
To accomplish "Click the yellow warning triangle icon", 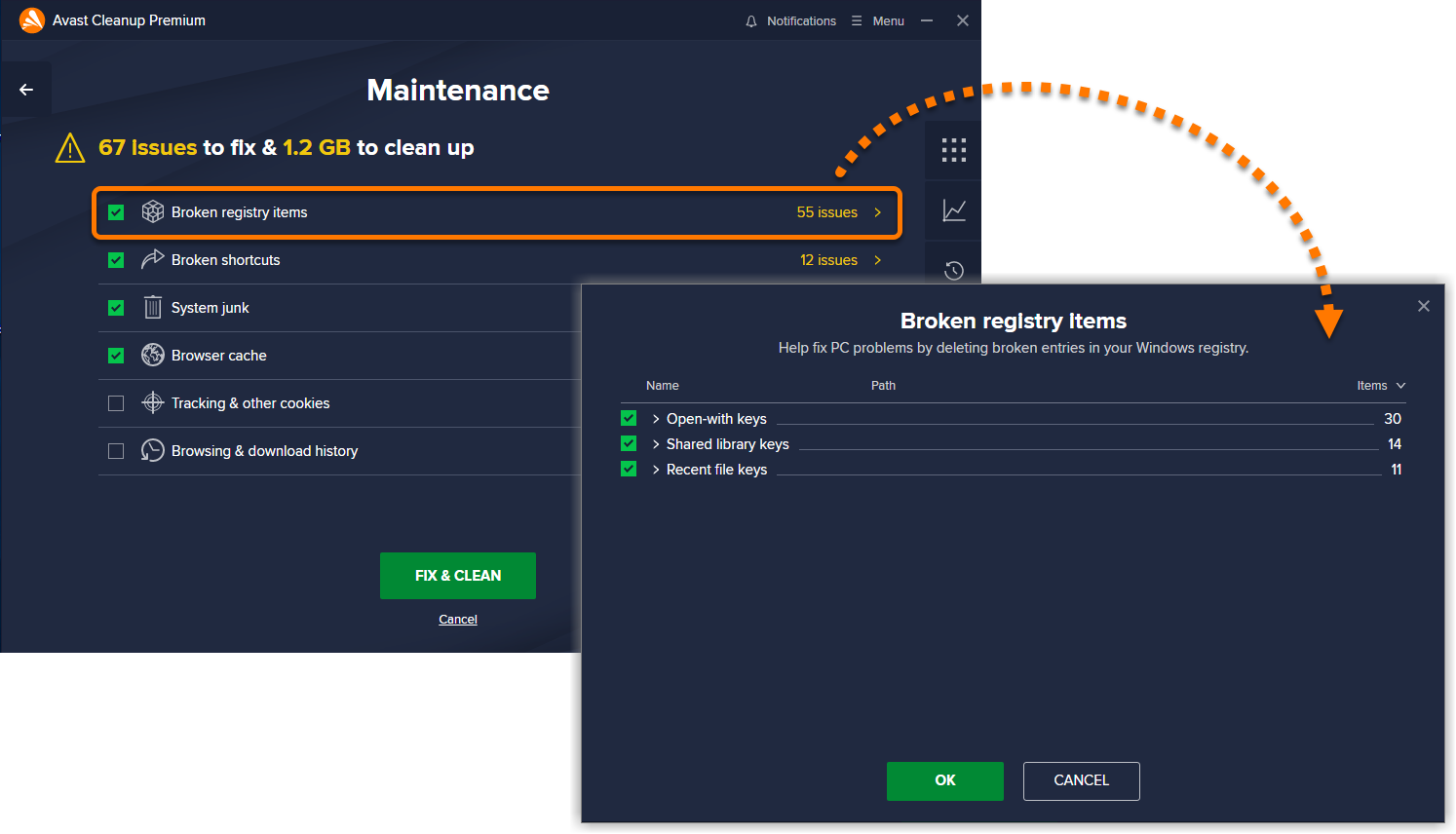I will point(70,148).
